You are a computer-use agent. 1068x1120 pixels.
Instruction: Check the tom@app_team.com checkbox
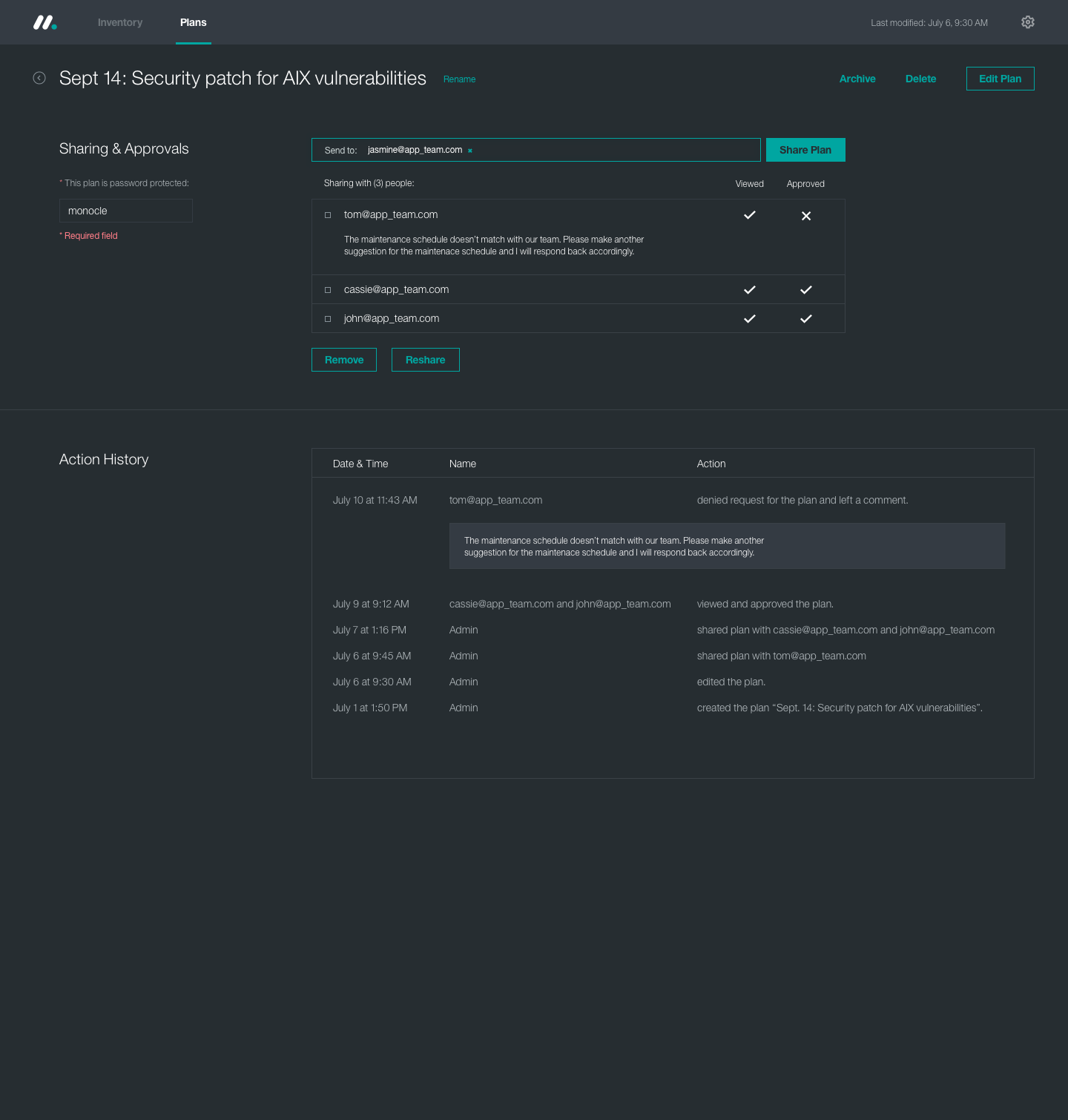tap(328, 215)
